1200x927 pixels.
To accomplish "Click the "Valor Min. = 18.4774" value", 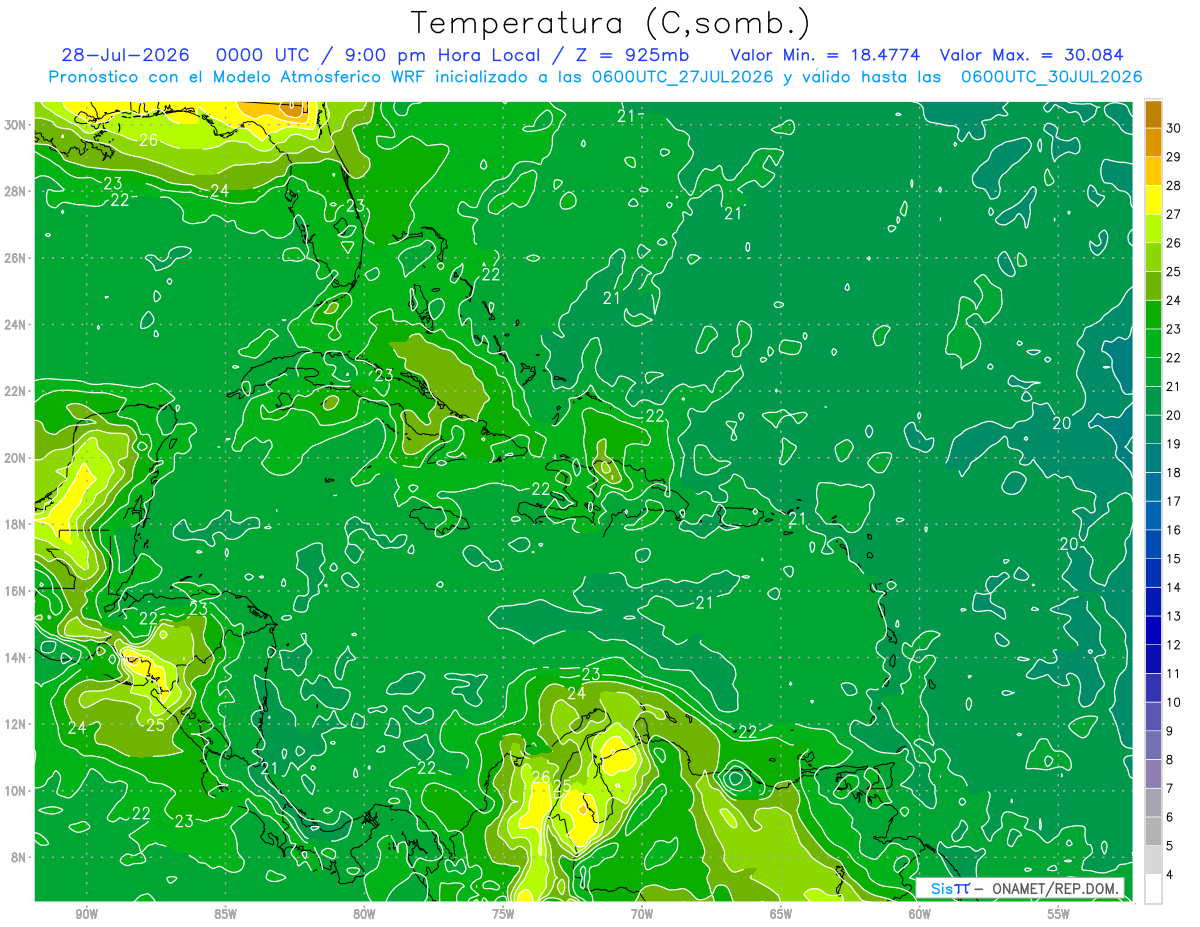I will [826, 55].
